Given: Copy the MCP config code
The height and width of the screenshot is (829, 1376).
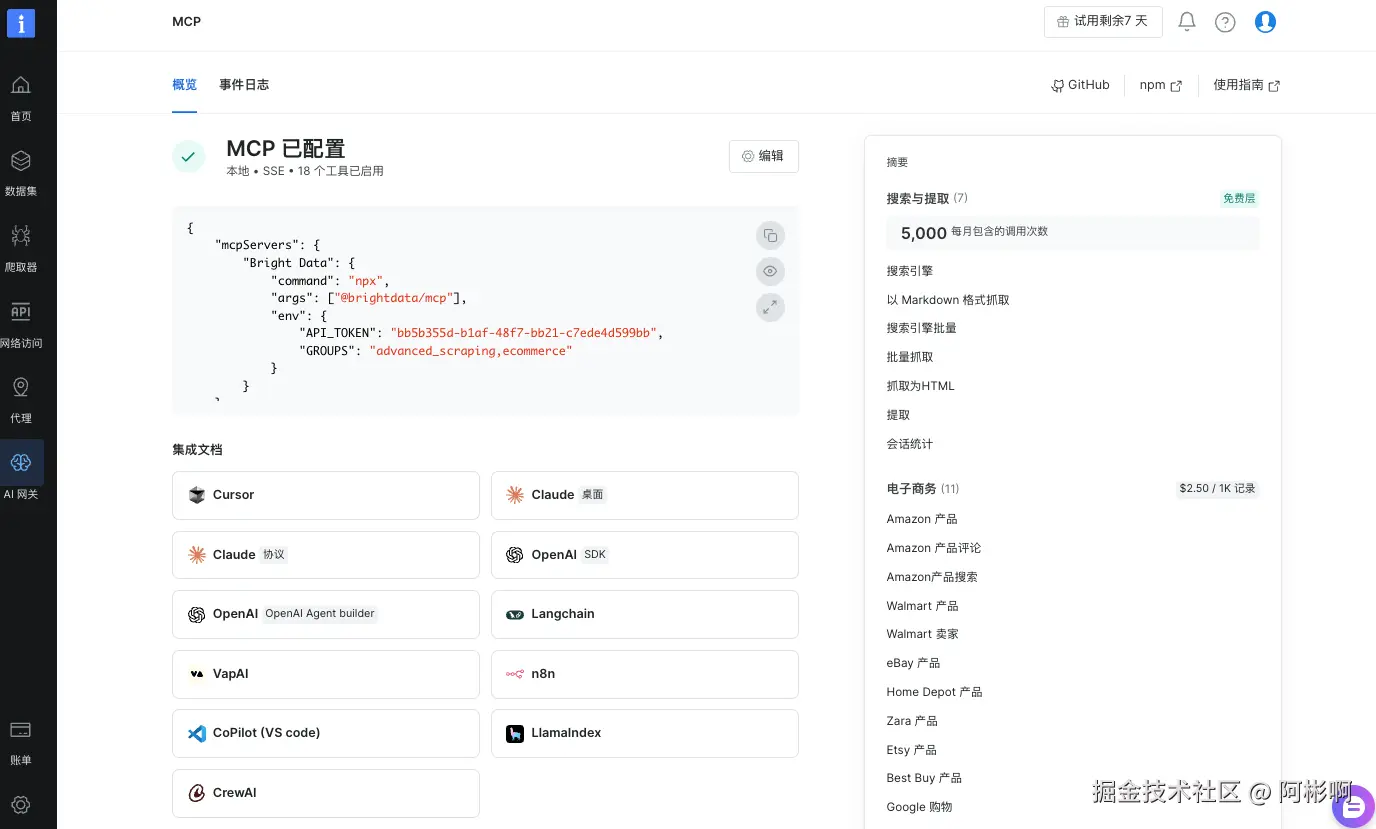Looking at the screenshot, I should click(x=770, y=236).
